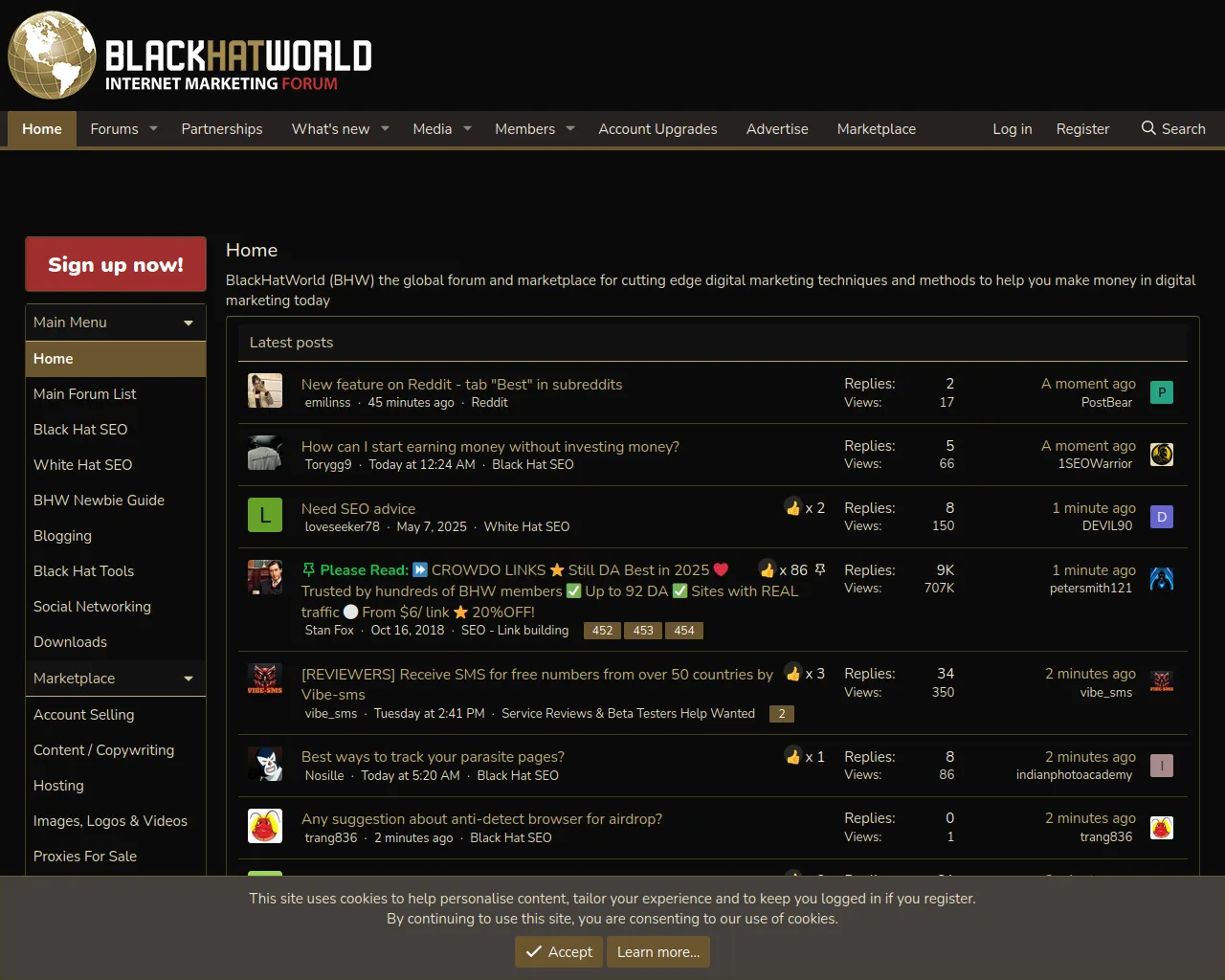1225x980 pixels.
Task: Open Torygg9 avatar on earning money thread
Action: (x=265, y=453)
